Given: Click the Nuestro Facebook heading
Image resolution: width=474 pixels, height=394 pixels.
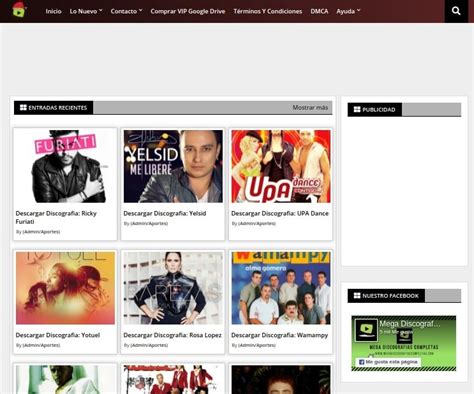Looking at the screenshot, I should [x=390, y=296].
